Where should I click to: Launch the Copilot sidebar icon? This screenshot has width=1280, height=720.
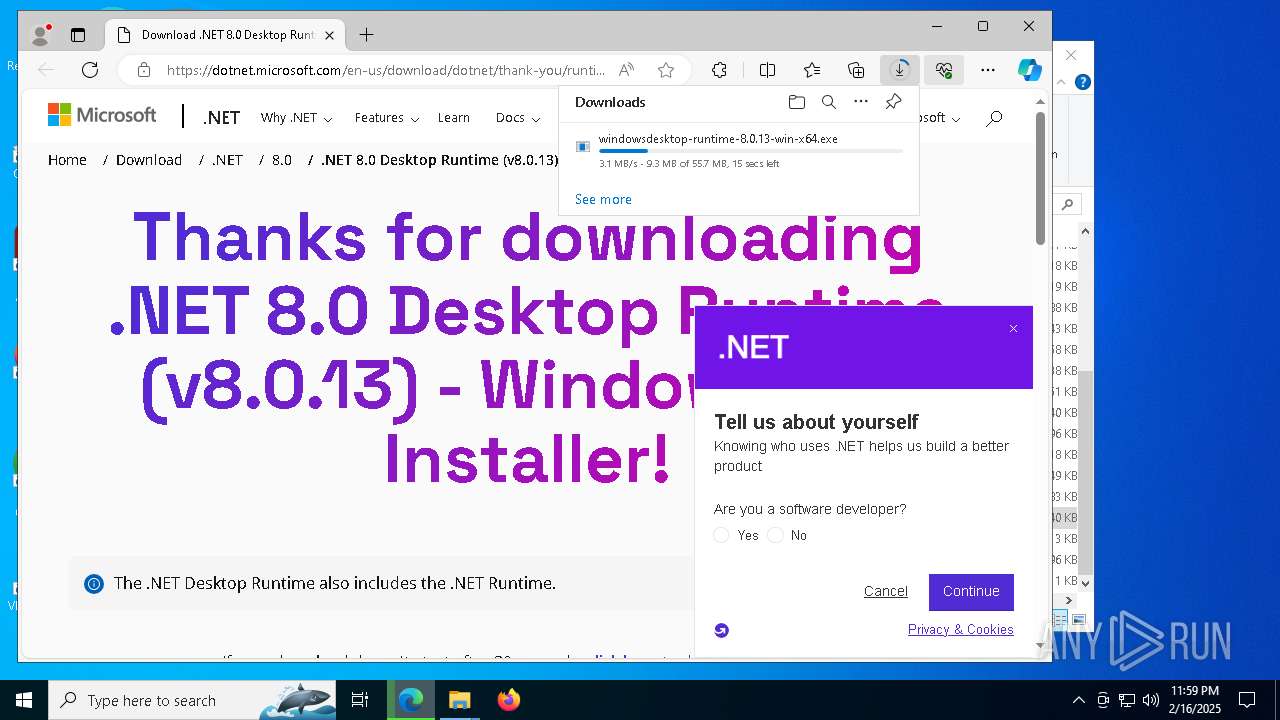[x=1029, y=70]
